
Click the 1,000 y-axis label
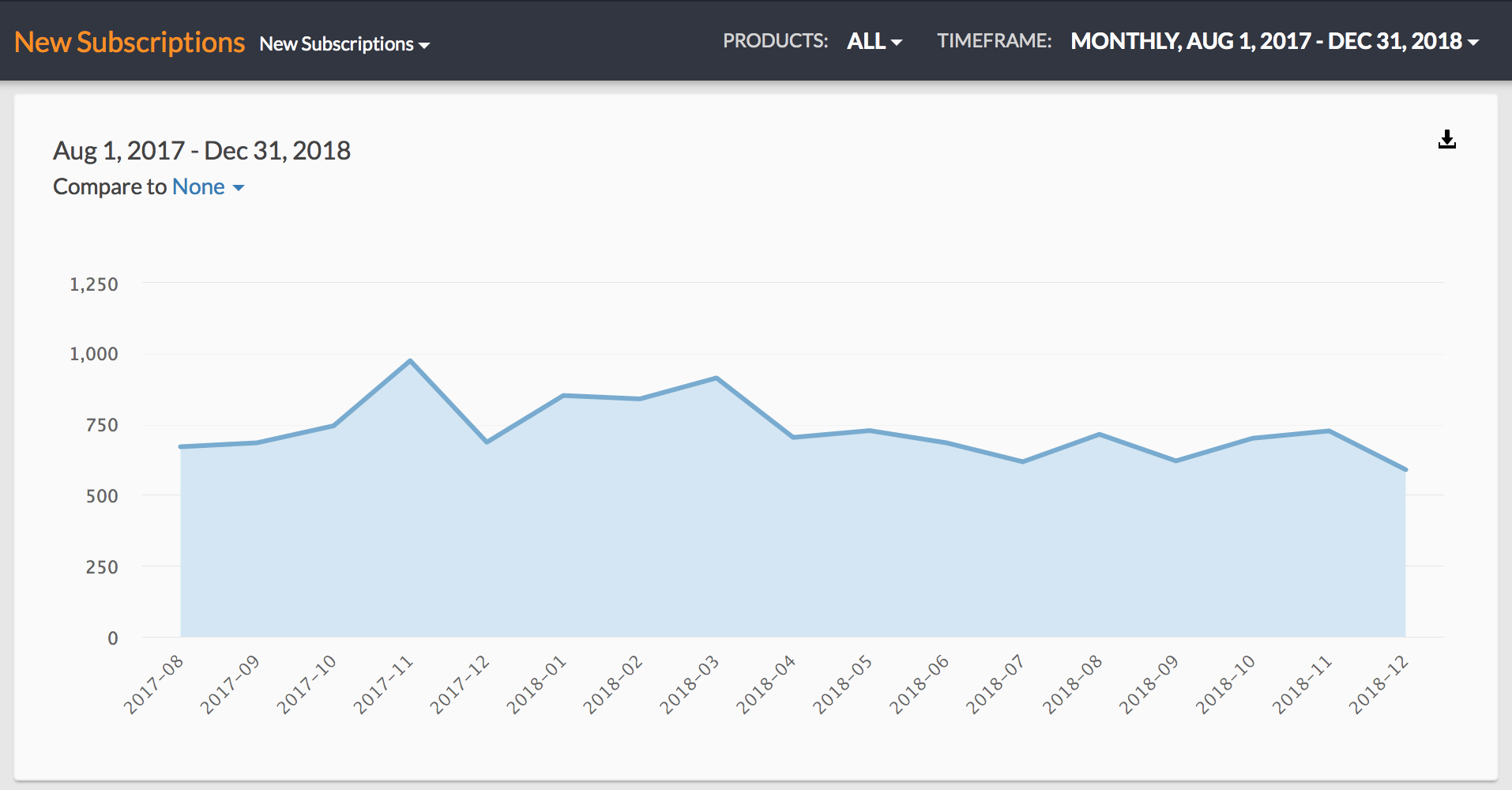click(x=94, y=354)
